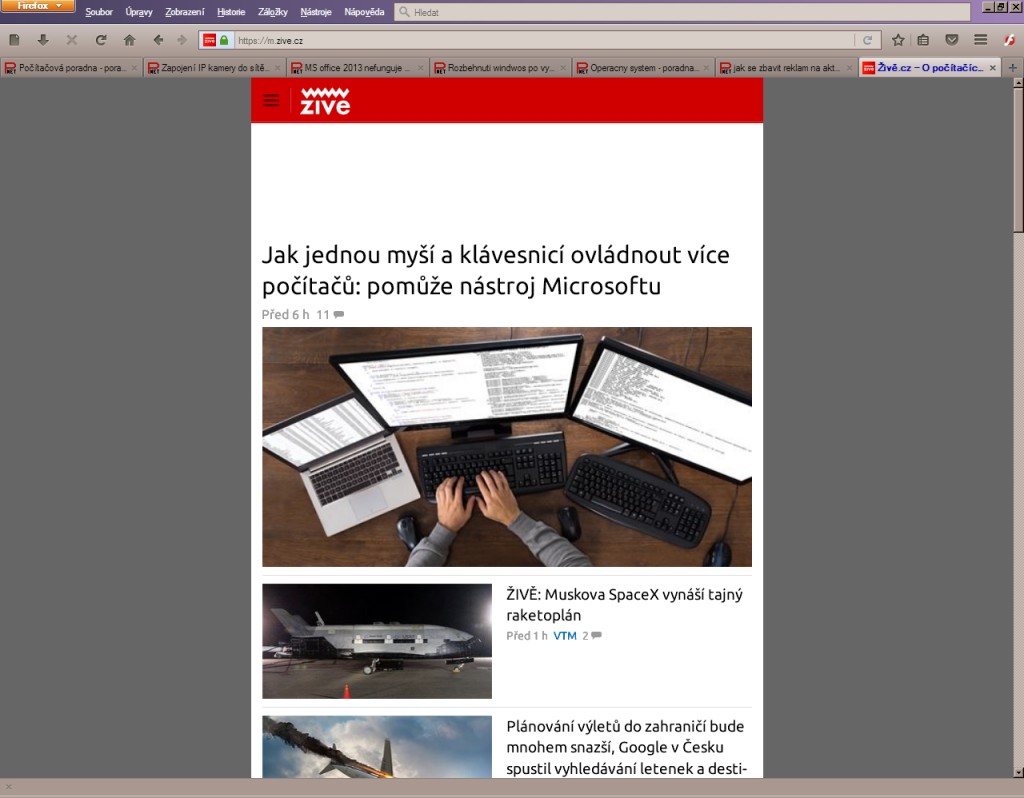Viewport: 1024px width, 798px height.
Task: Open the Pocket icon
Action: [x=952, y=40]
